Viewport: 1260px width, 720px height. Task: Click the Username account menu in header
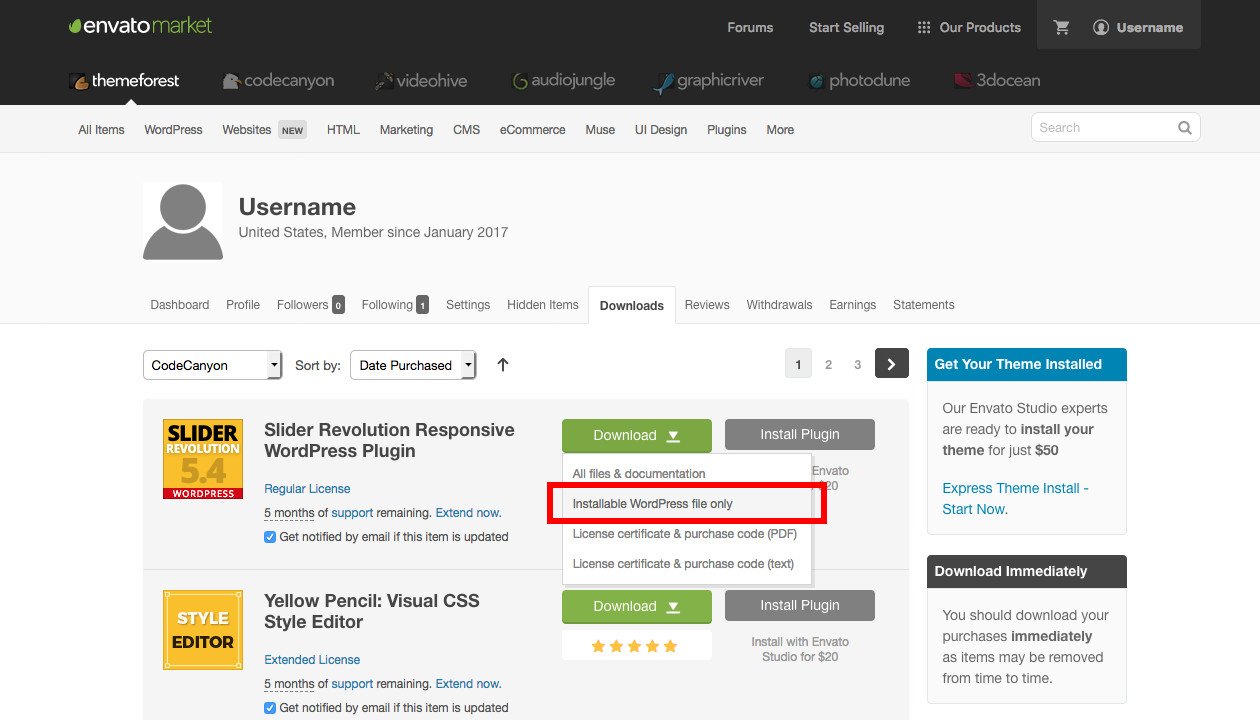click(x=1138, y=28)
